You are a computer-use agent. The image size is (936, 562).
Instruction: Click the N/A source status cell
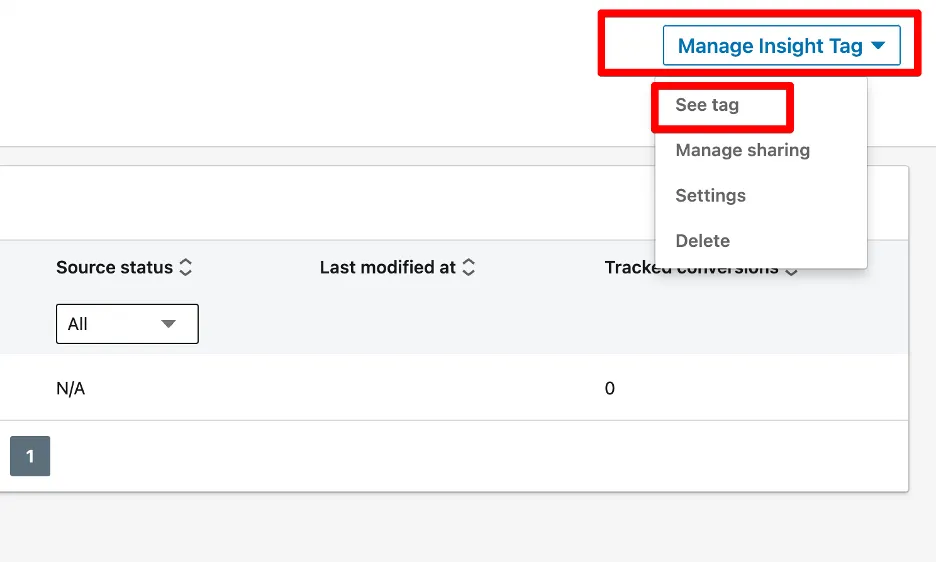click(x=70, y=388)
